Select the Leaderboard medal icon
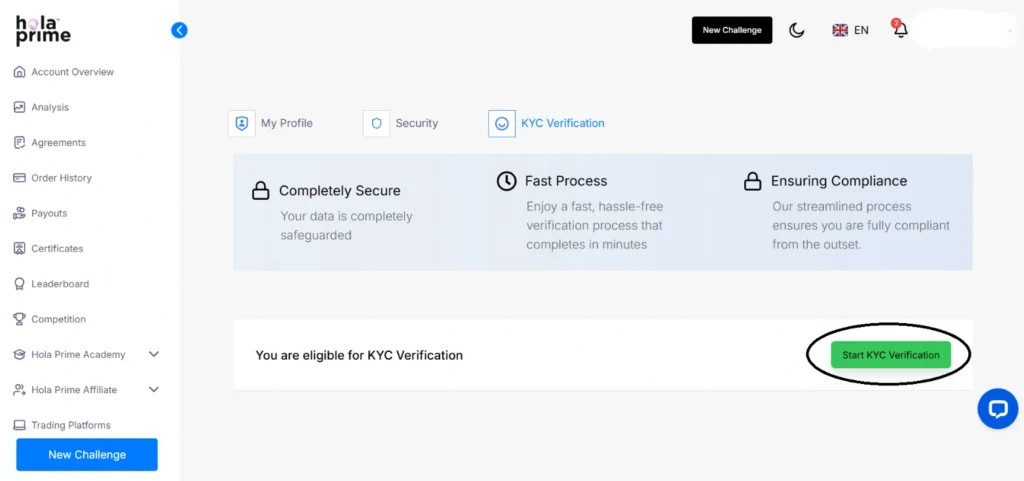1024x481 pixels. tap(20, 284)
